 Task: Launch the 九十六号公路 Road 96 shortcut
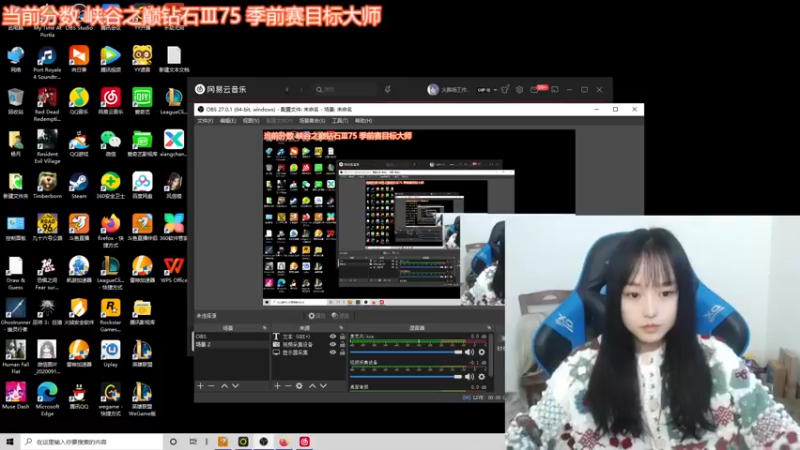pyautogui.click(x=47, y=228)
